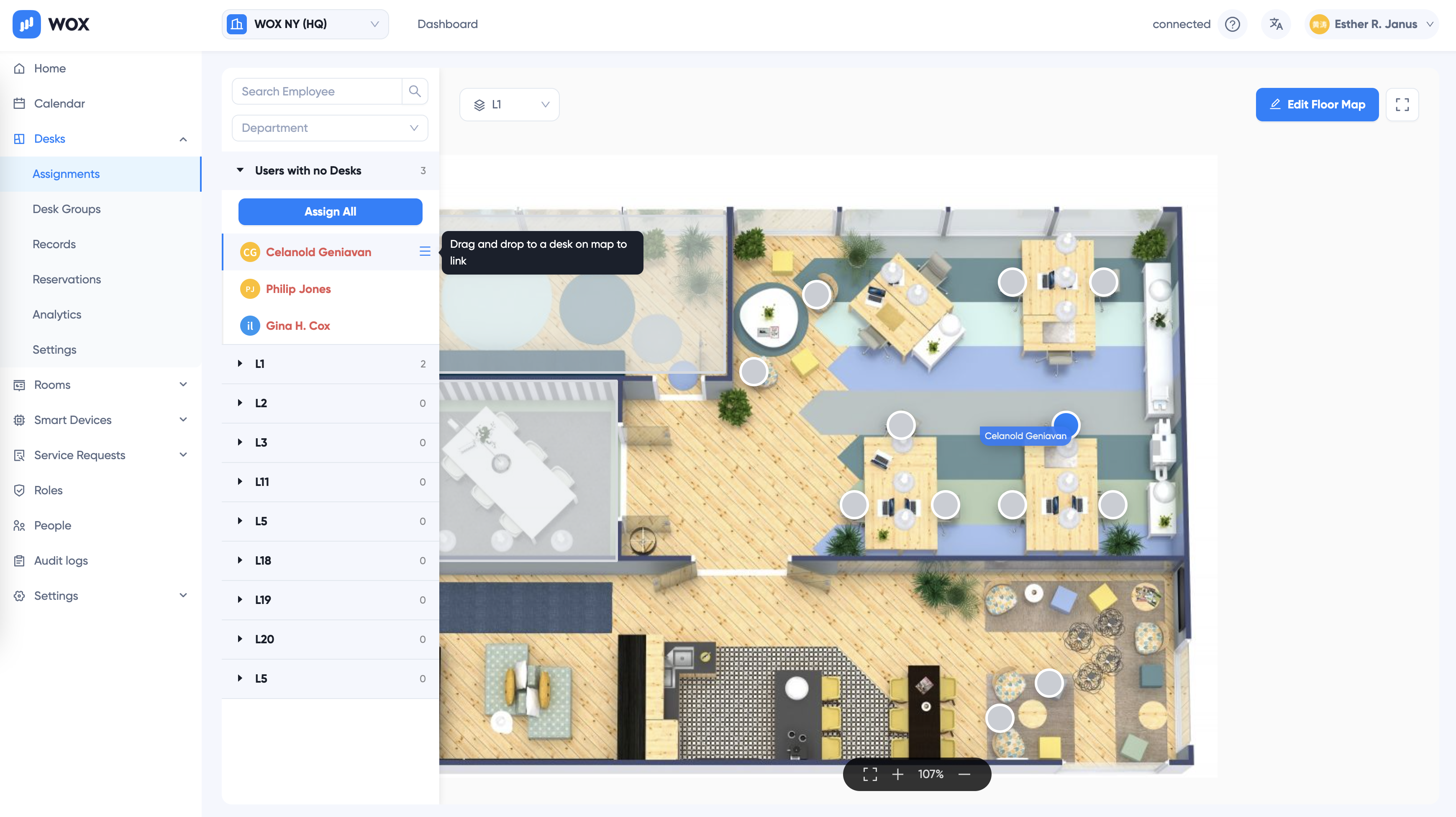Click the drag handle icon for Celanold Geniavan
This screenshot has height=817, width=1456.
[x=425, y=252]
